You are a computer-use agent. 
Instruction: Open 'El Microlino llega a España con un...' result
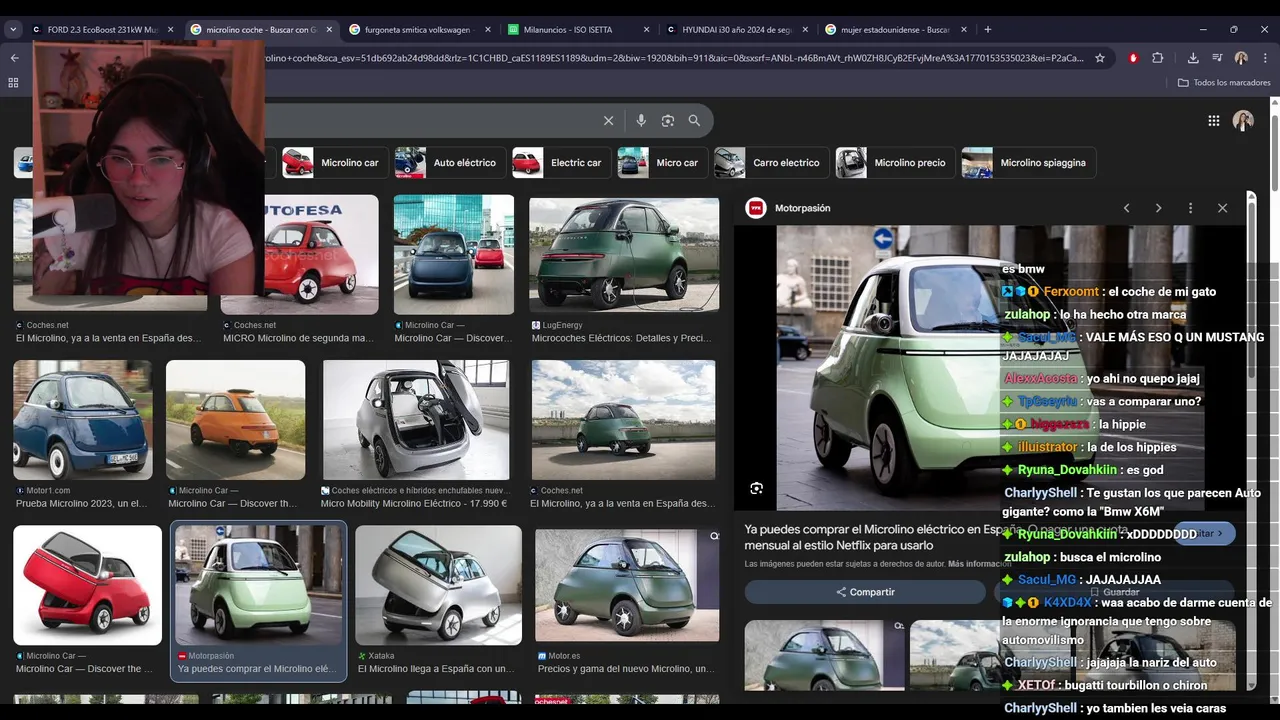pos(436,668)
